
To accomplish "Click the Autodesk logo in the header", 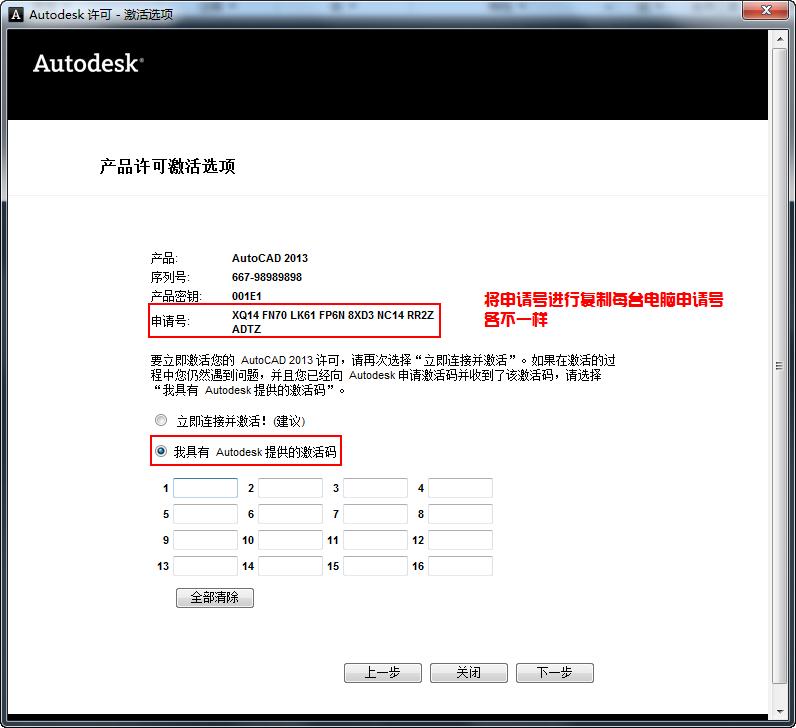I will click(88, 64).
